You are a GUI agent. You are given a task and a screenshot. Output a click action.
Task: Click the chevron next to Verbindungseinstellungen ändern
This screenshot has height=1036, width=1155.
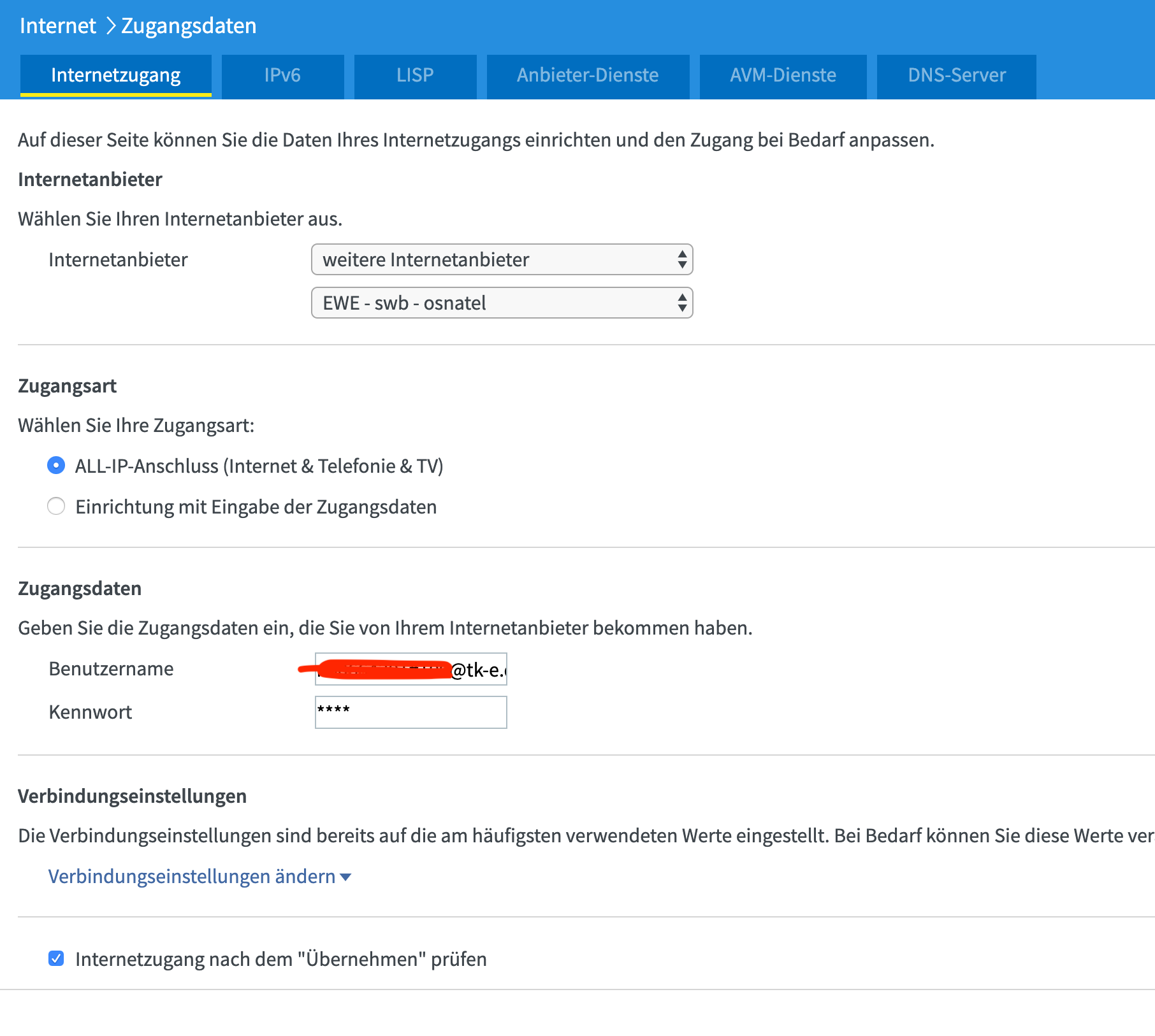tap(345, 877)
